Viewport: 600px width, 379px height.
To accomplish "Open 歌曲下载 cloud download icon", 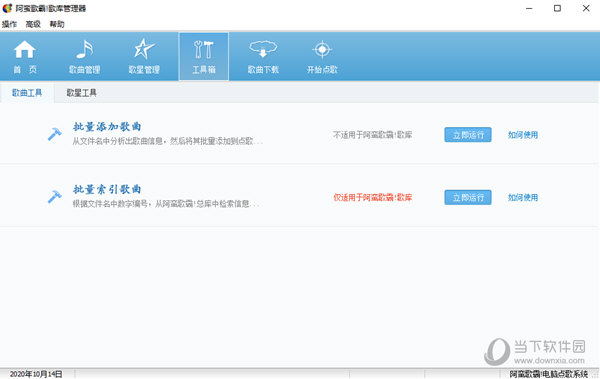I will pyautogui.click(x=263, y=49).
